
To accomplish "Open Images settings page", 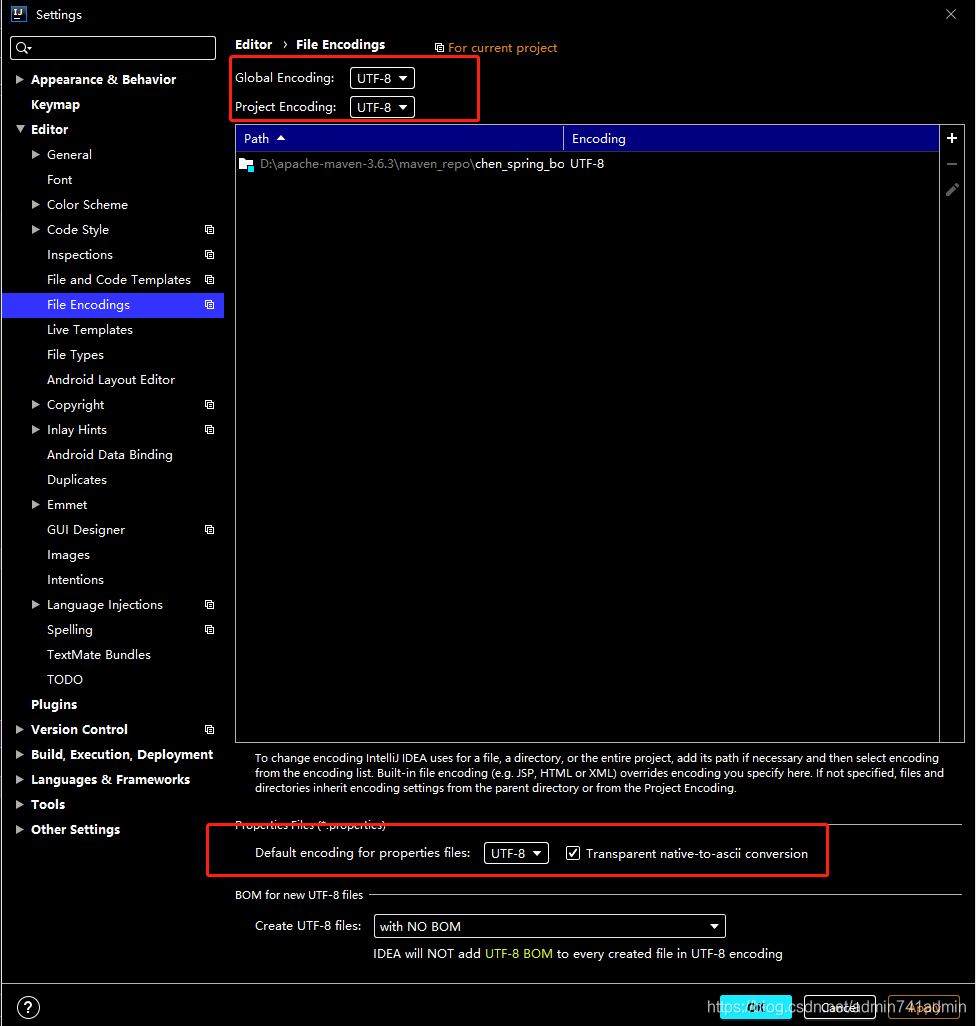I will (x=69, y=555).
